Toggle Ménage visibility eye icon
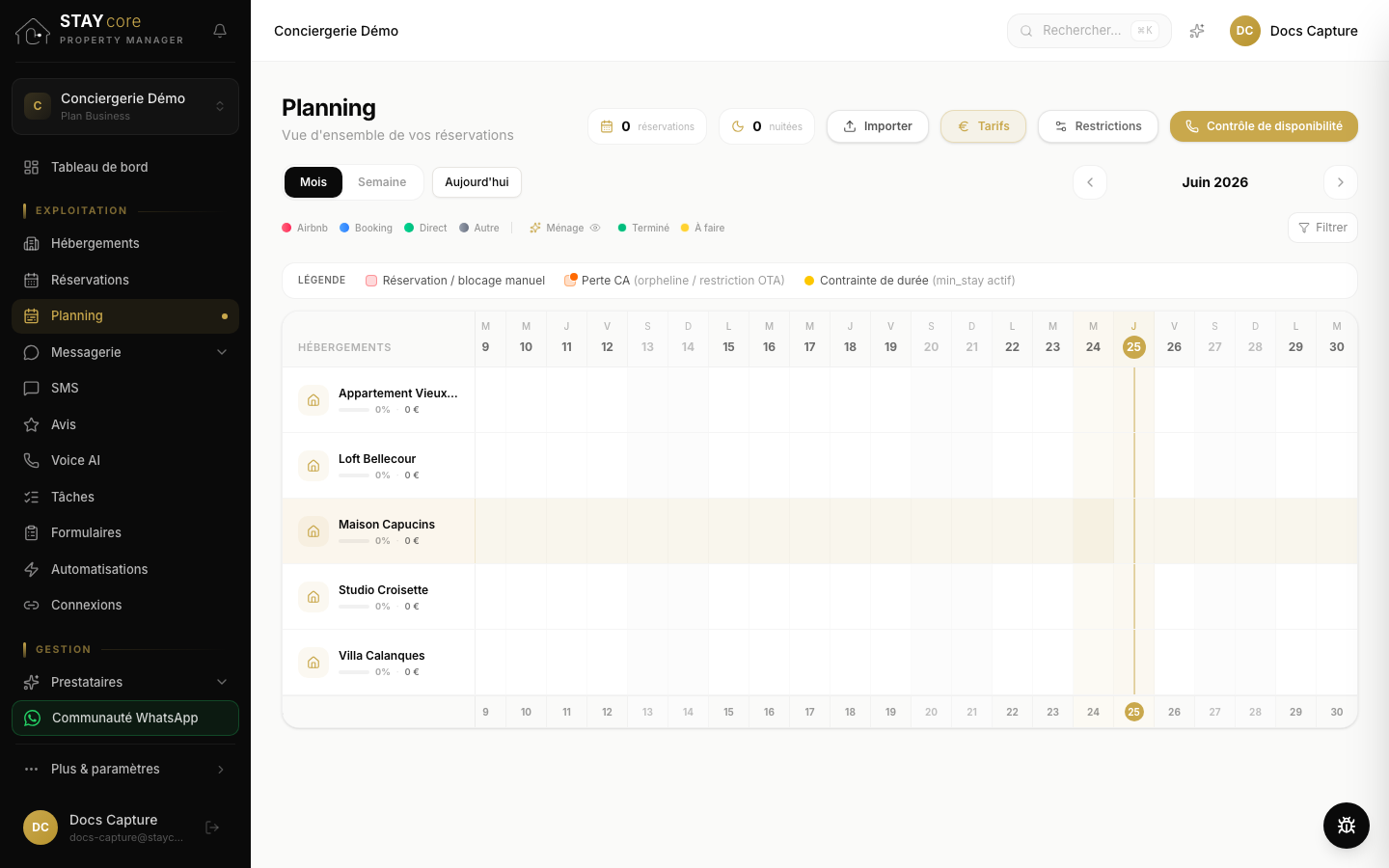 point(595,228)
